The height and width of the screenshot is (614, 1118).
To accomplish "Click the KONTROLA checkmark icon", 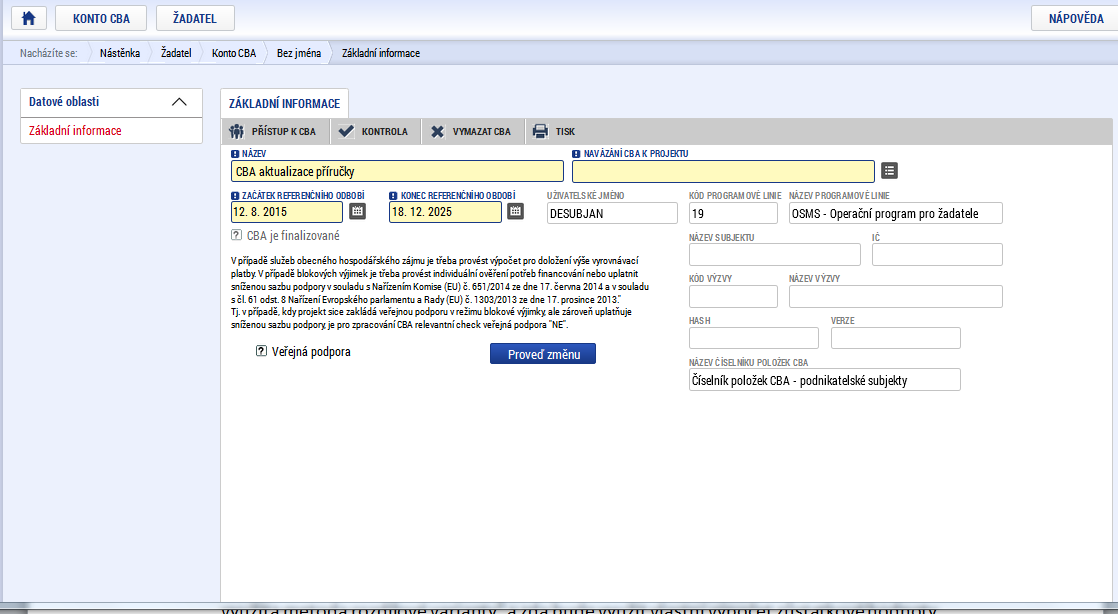I will click(x=346, y=131).
